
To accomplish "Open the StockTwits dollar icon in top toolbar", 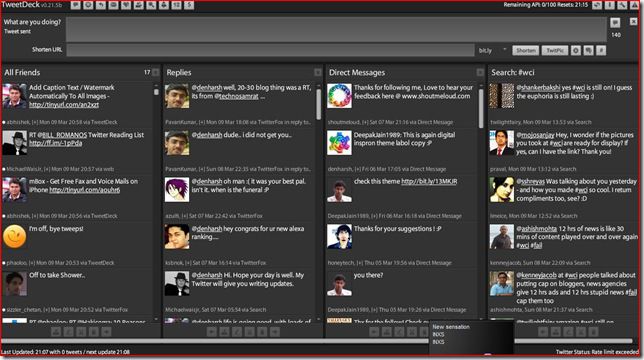I will (189, 5).
